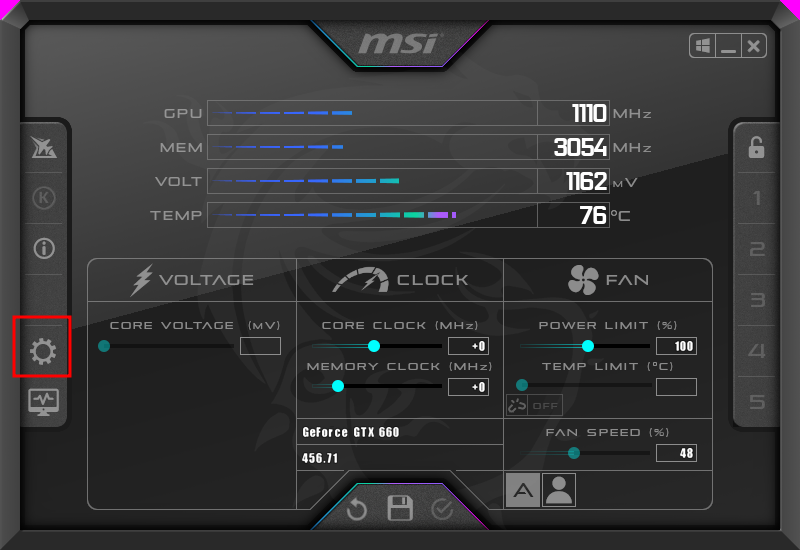Click the Windows startup icon
This screenshot has width=800, height=550.
pyautogui.click(x=703, y=46)
